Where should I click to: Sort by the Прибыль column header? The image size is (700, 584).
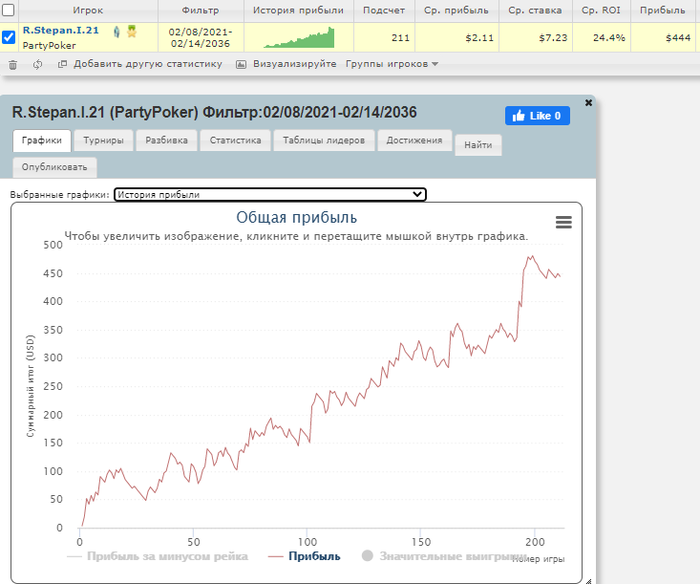pyautogui.click(x=663, y=10)
